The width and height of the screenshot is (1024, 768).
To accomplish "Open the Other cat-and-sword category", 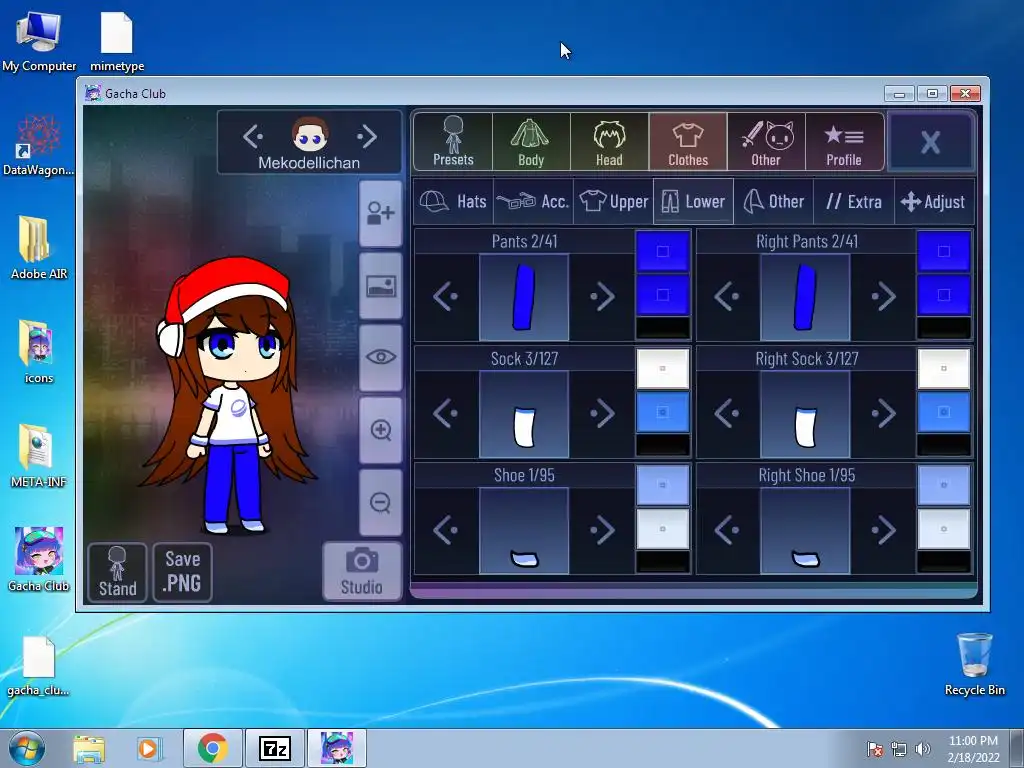I will tap(766, 141).
